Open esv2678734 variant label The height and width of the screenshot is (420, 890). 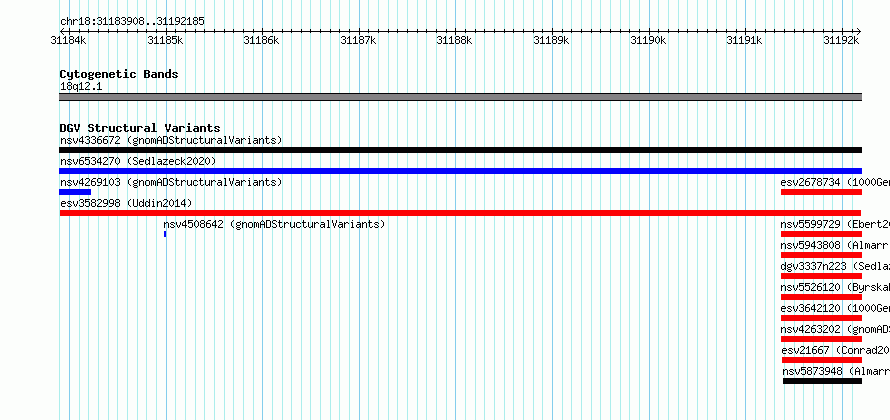click(x=835, y=182)
